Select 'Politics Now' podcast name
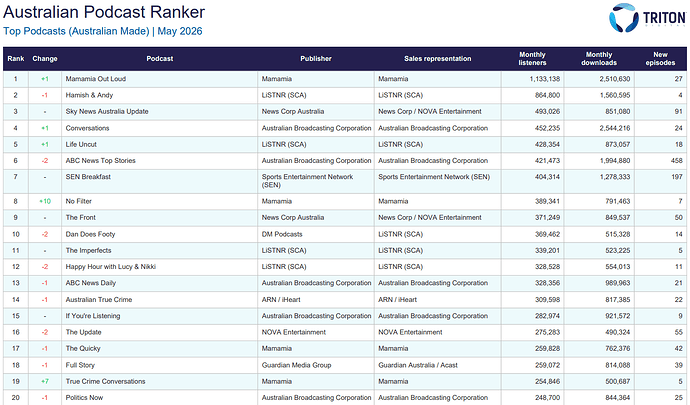Screen dimensions: 690x405 84,398
